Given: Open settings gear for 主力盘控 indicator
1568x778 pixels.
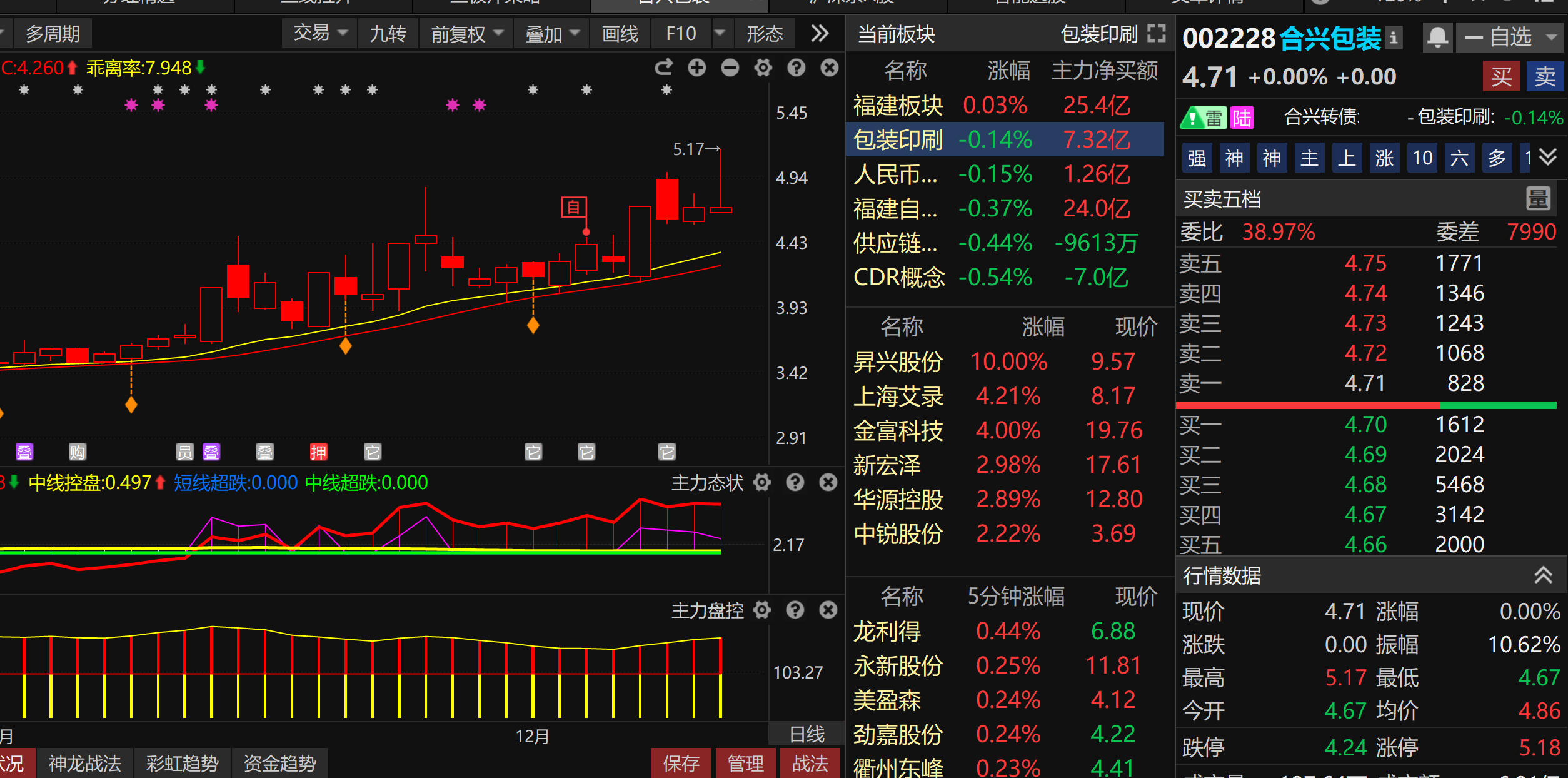Looking at the screenshot, I should (762, 610).
